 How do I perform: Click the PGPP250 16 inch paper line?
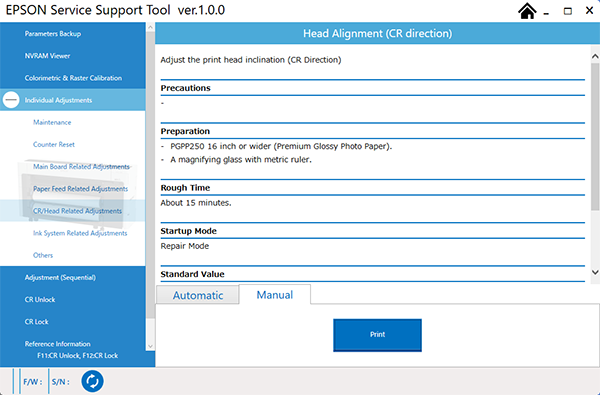click(281, 147)
